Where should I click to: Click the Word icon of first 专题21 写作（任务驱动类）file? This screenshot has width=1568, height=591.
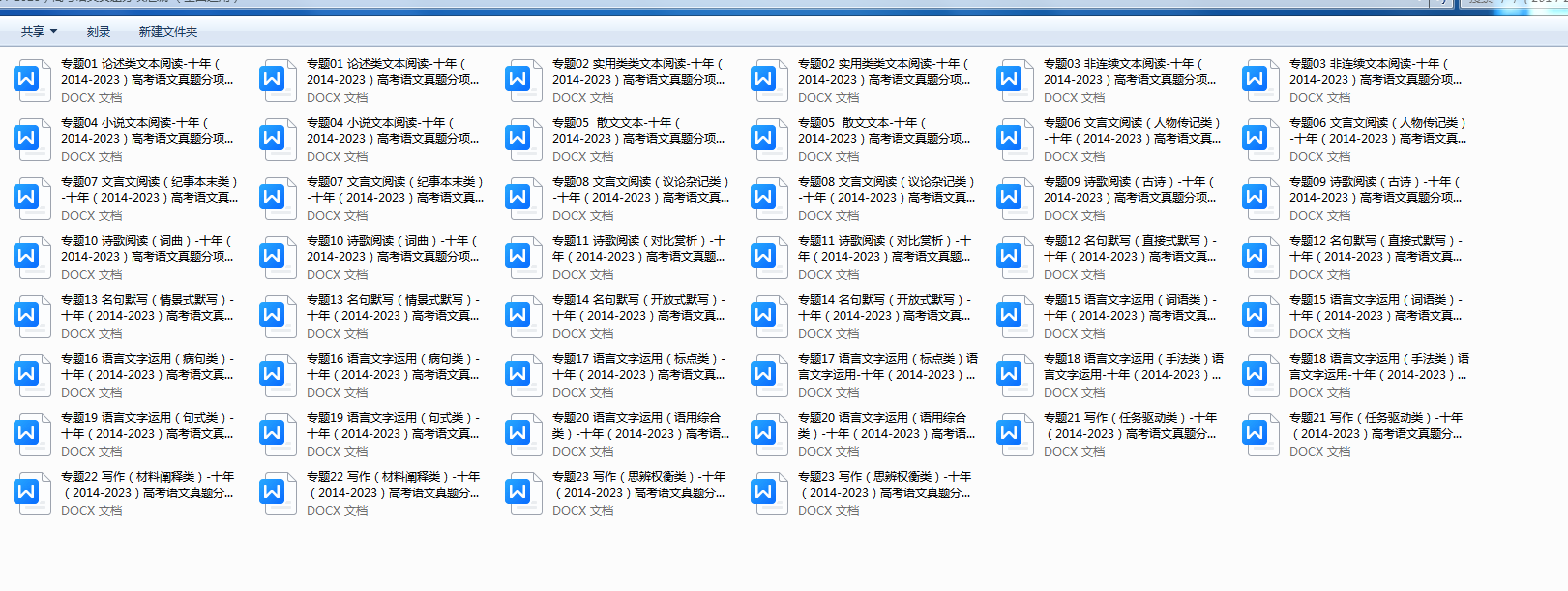pos(1015,434)
